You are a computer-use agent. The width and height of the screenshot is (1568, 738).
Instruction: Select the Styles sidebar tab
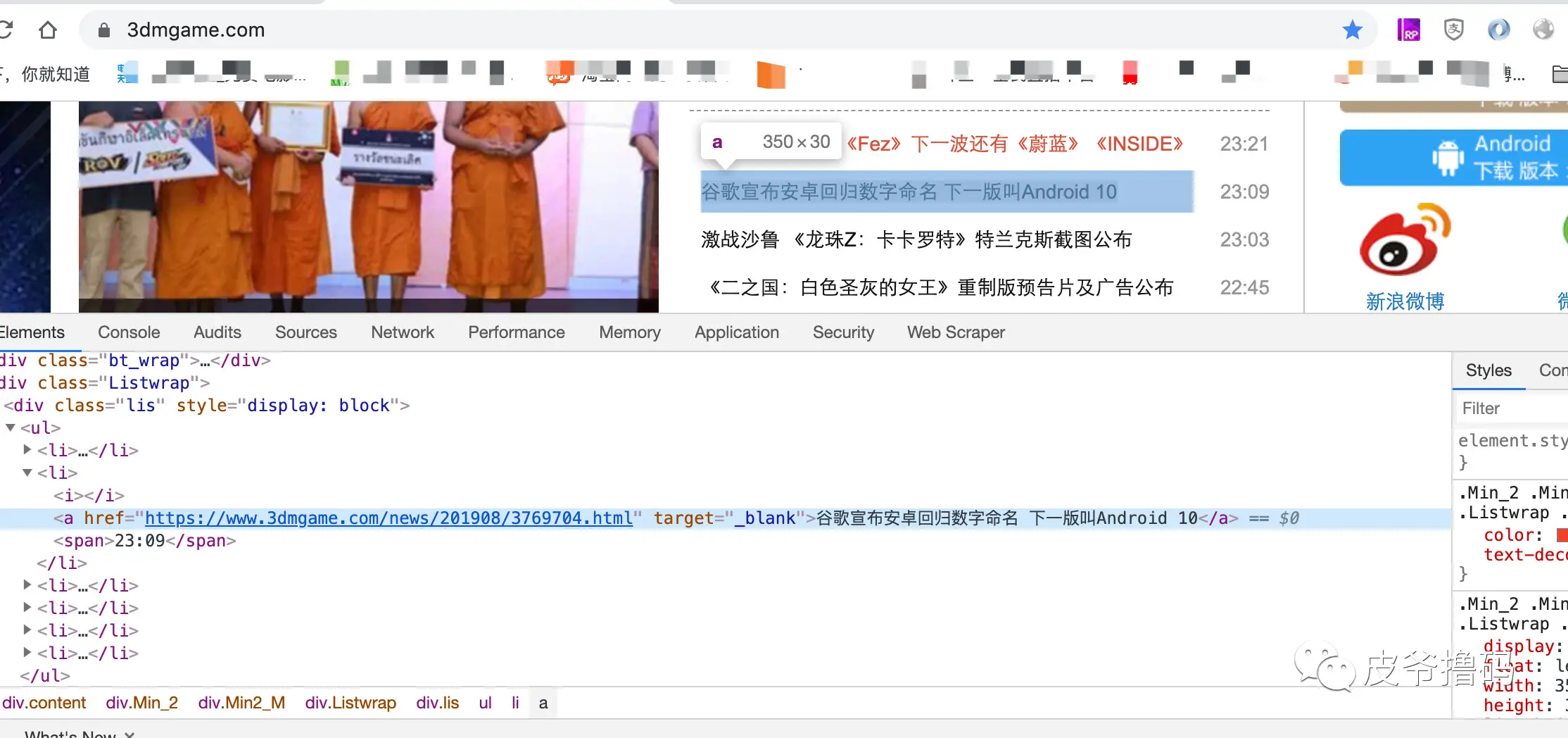1488,370
